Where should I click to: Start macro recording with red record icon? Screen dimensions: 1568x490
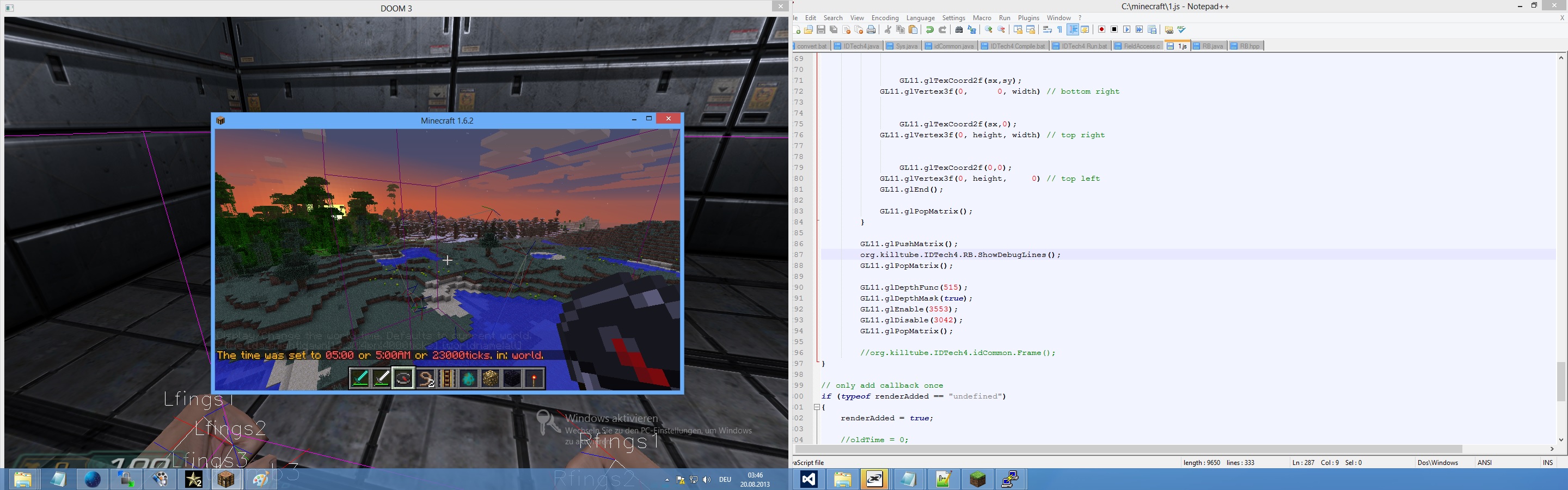[x=1102, y=29]
